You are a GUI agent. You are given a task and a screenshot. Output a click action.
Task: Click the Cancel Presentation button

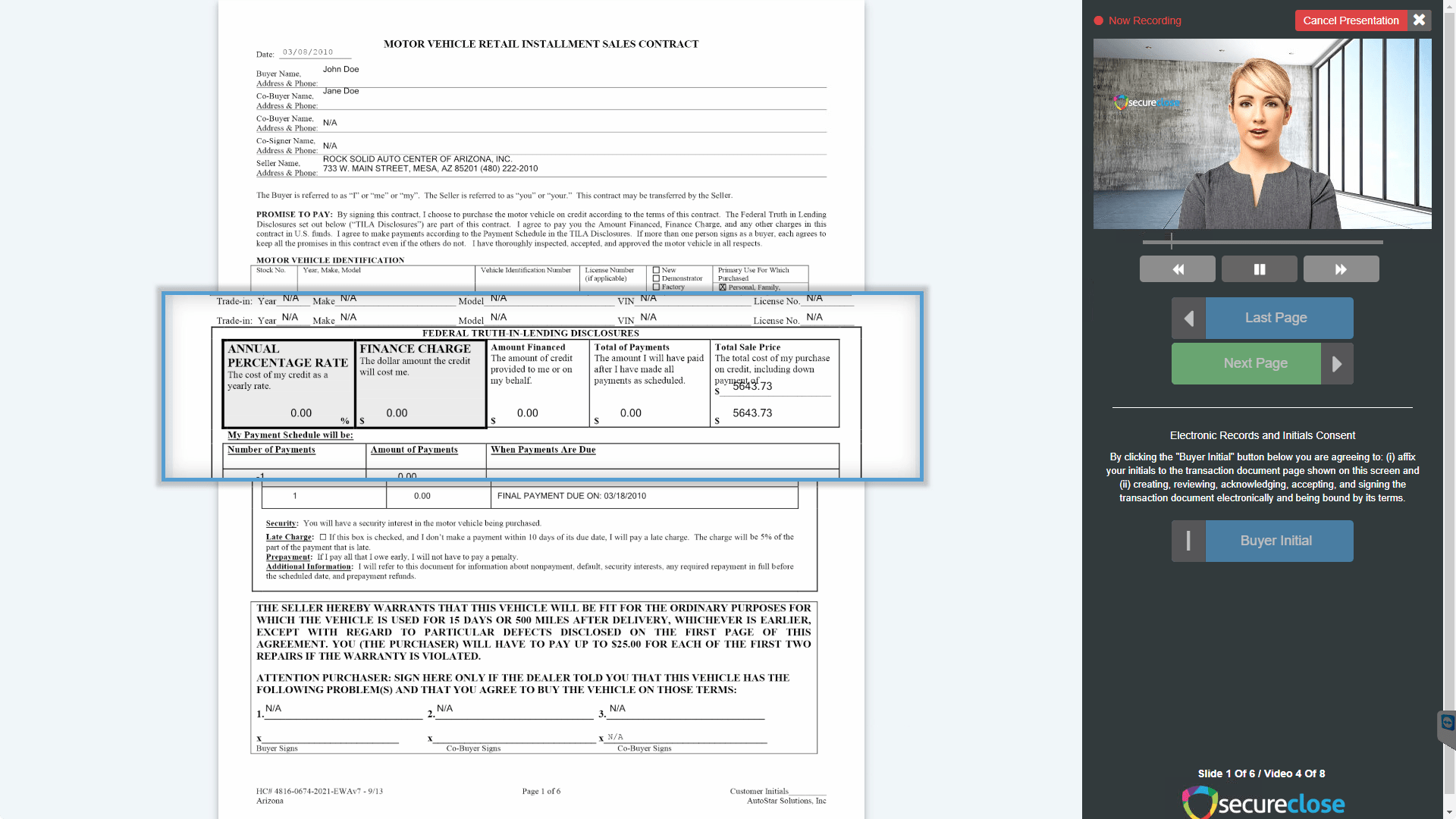[1351, 20]
